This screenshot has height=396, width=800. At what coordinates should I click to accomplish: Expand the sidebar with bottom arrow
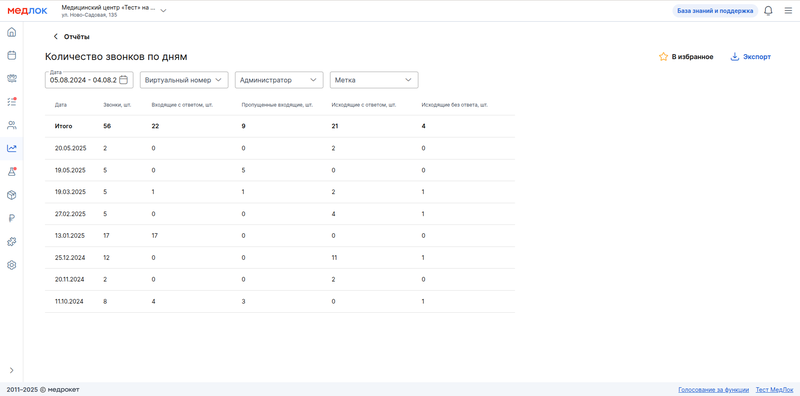pos(11,370)
